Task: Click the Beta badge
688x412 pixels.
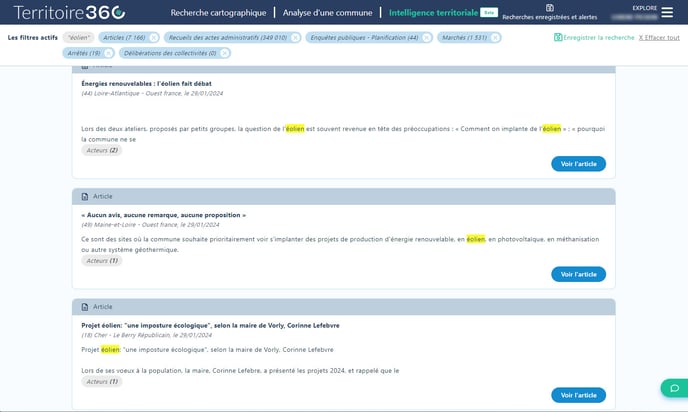Action: tap(489, 13)
